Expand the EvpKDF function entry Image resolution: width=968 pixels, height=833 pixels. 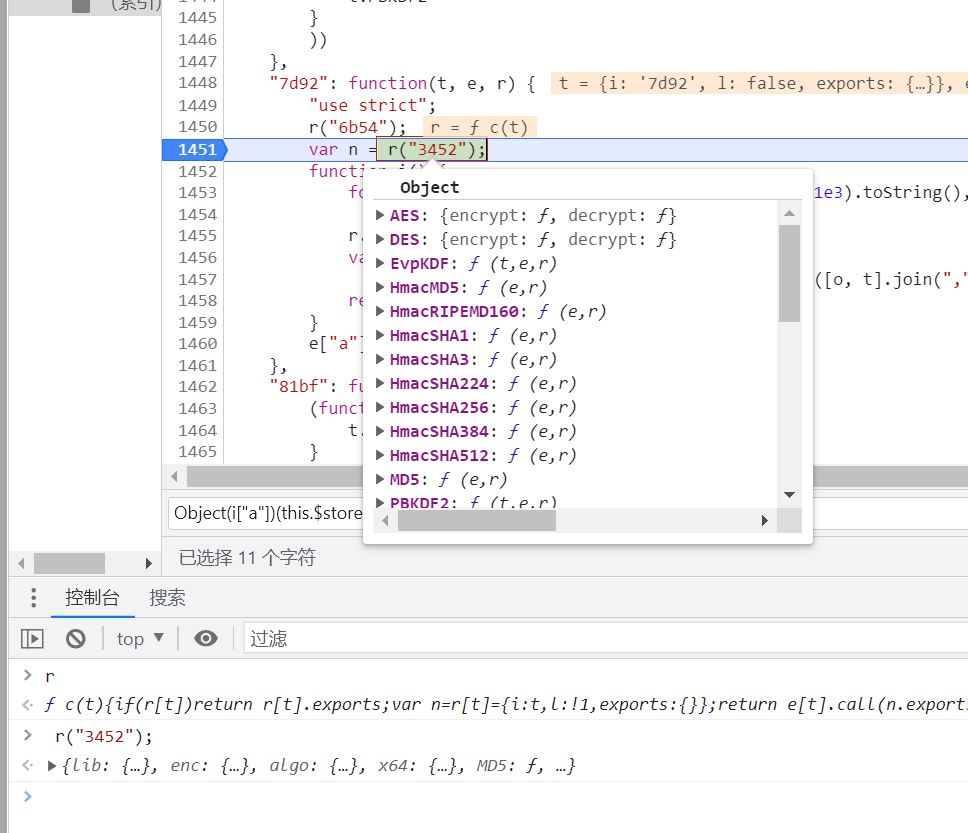pyautogui.click(x=380, y=263)
